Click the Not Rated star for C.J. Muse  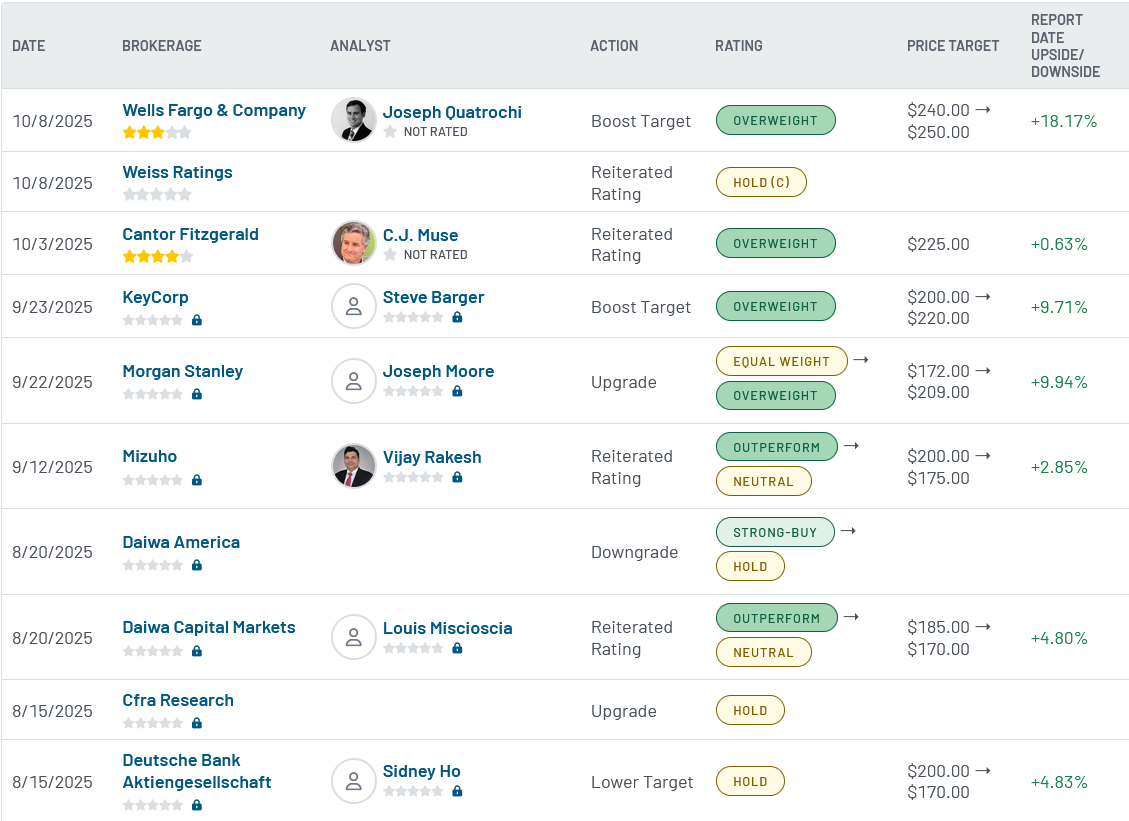point(390,255)
